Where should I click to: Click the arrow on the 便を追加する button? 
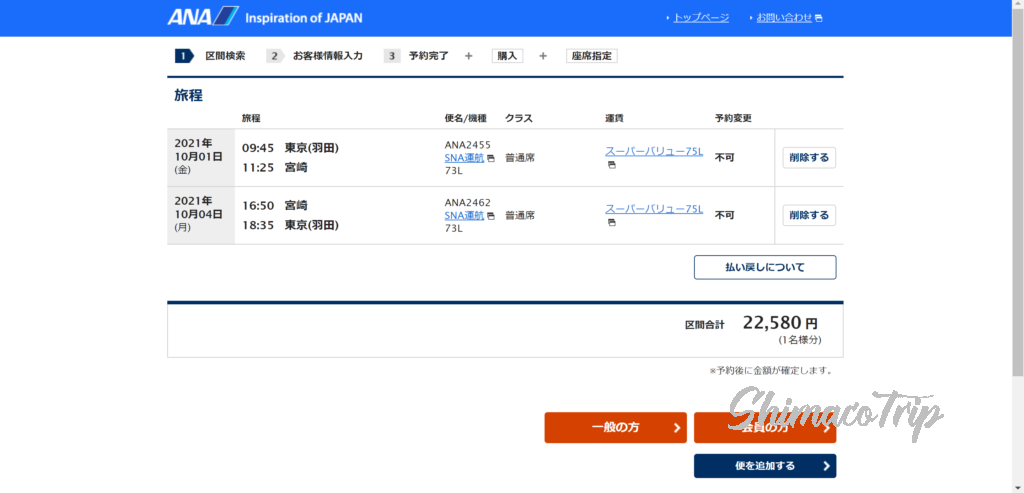(x=826, y=466)
